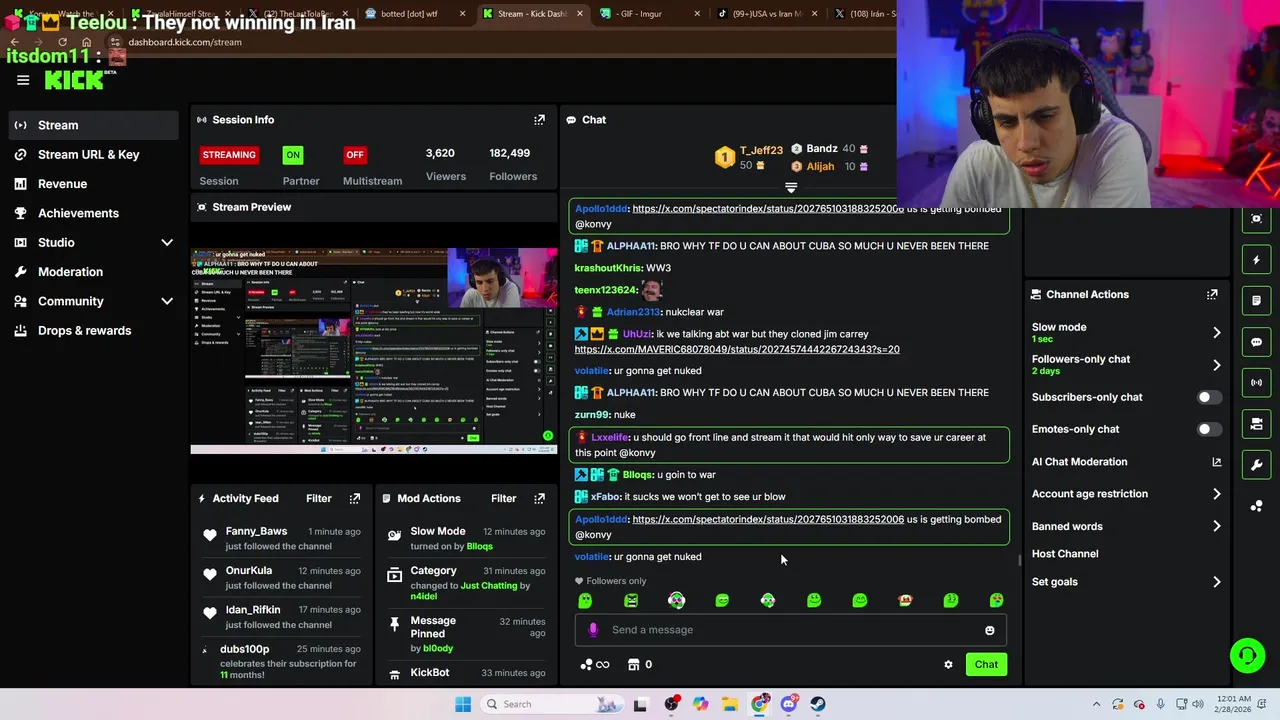Click the stream preview icon in right sidebar
Image resolution: width=1280 pixels, height=720 pixels.
(x=1257, y=219)
